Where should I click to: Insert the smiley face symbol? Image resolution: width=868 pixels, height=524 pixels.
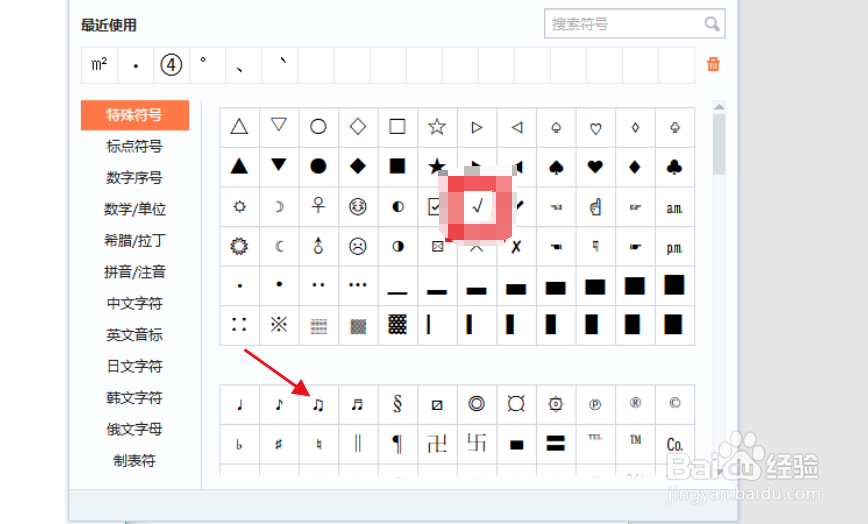coord(358,206)
